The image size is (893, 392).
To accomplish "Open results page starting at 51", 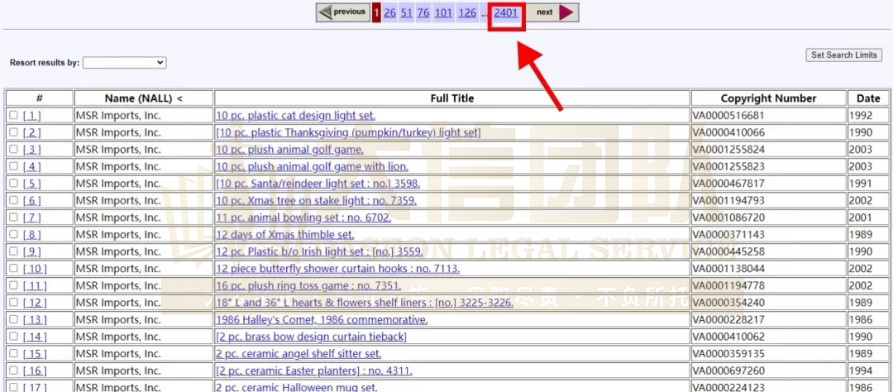I will [406, 13].
